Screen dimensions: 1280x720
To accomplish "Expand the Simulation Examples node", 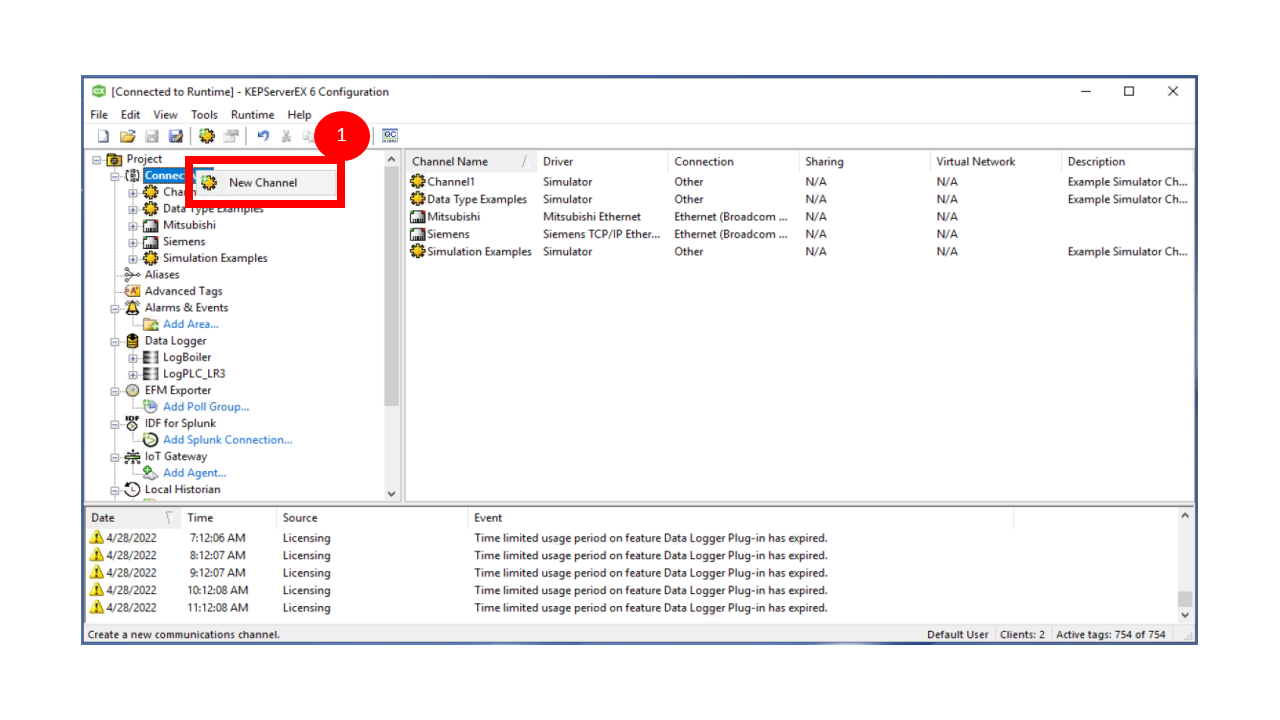I will coord(133,258).
